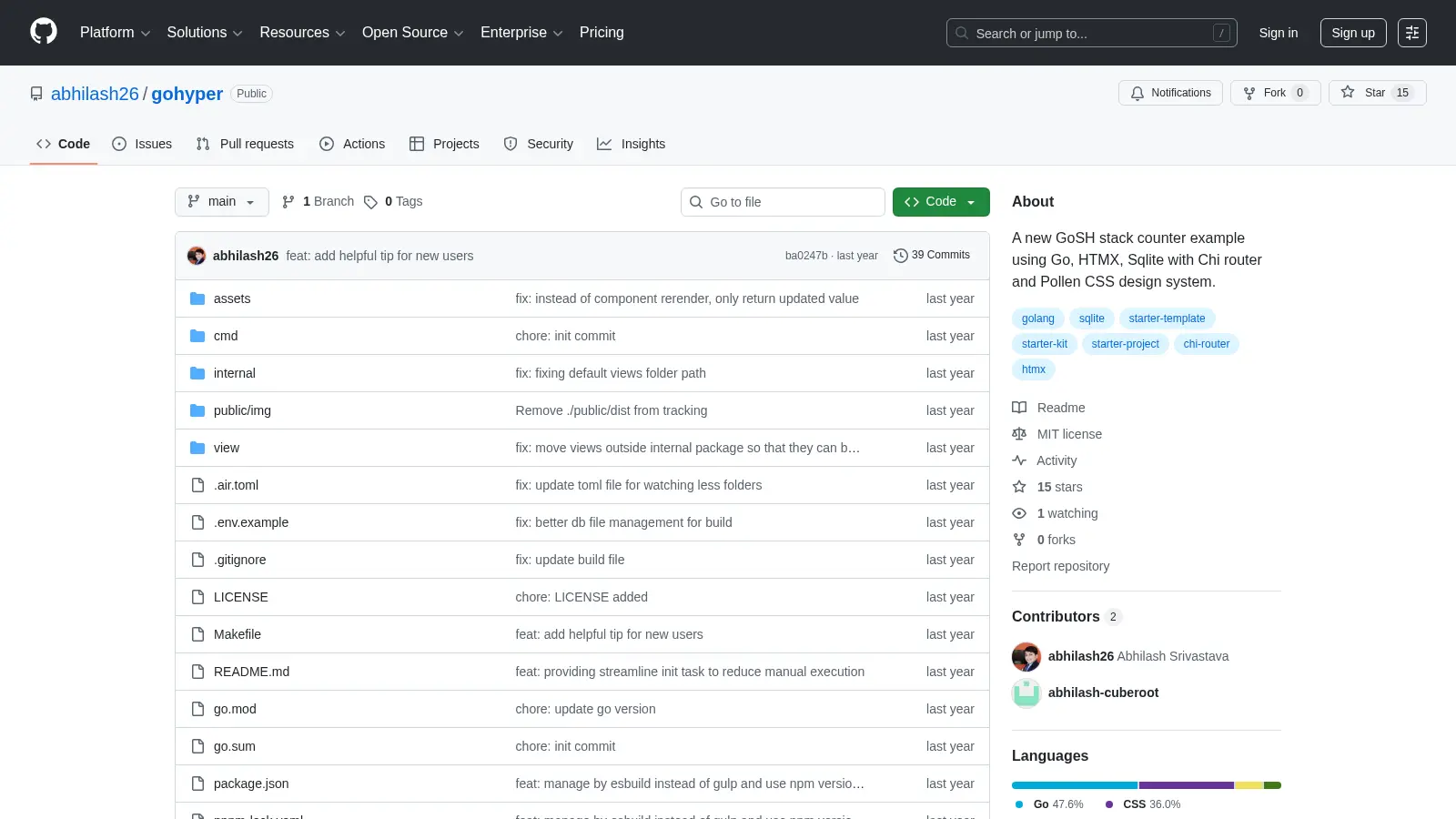Click the go.sum file icon
The image size is (1456, 819).
coord(197,746)
